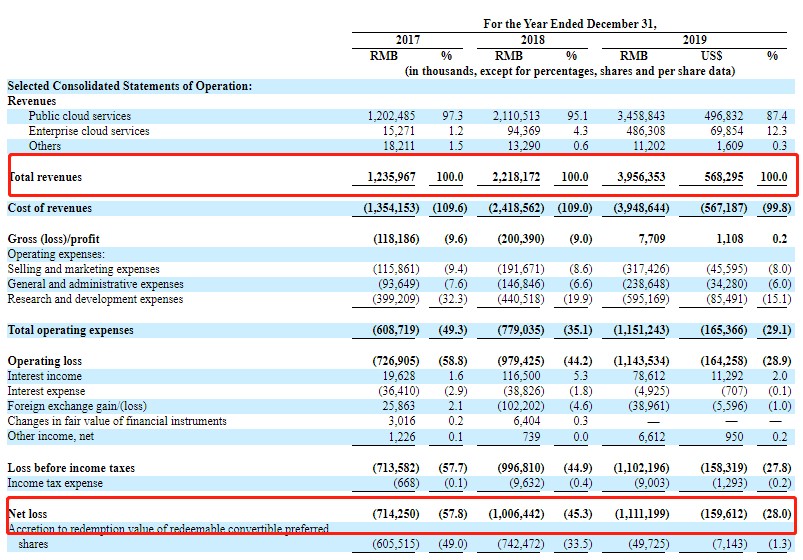Screen dimensions: 803x560
Task: Click Loss before income taxes label
Action: pyautogui.click(x=71, y=468)
